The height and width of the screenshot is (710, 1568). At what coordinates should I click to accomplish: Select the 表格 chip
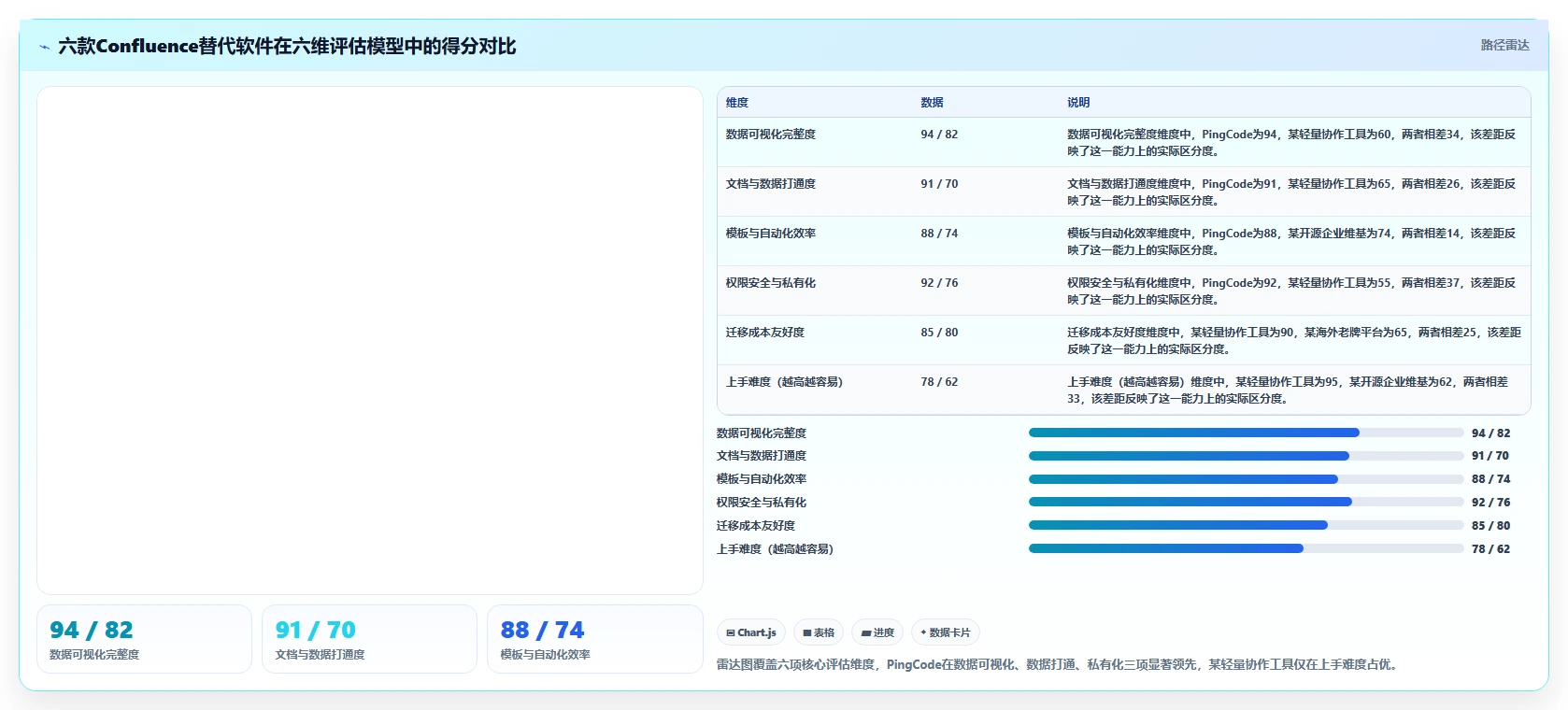point(819,632)
